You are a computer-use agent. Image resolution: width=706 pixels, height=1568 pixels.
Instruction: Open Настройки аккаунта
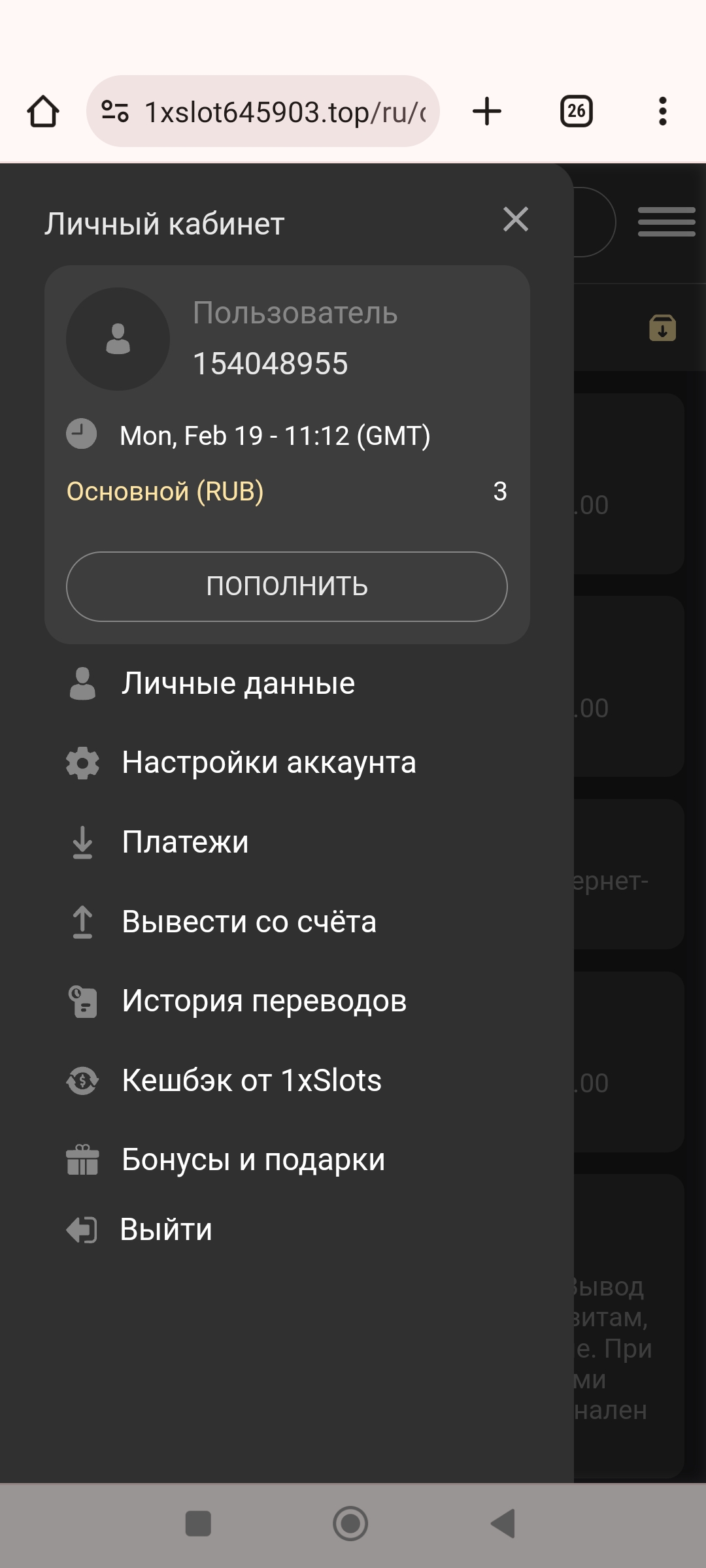click(268, 762)
